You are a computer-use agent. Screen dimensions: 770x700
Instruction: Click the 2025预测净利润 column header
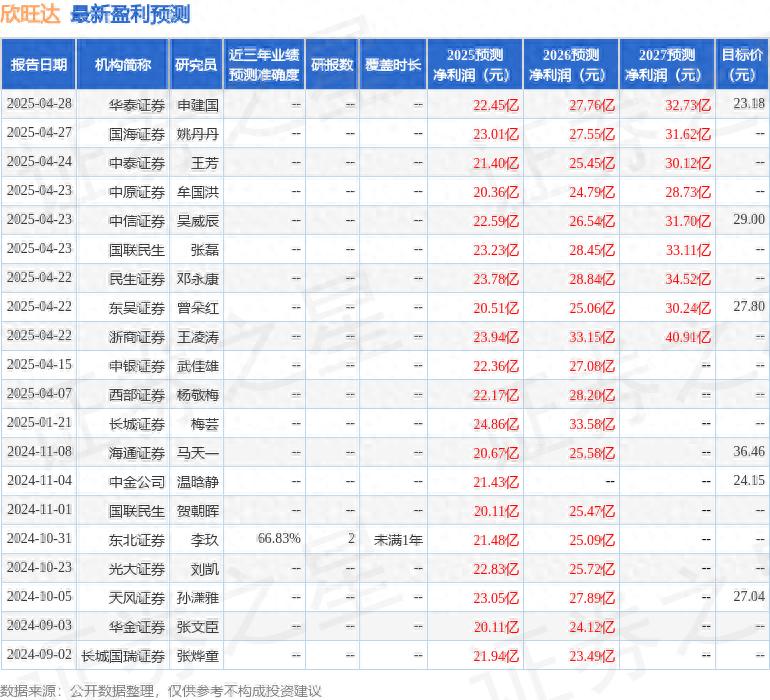point(475,64)
